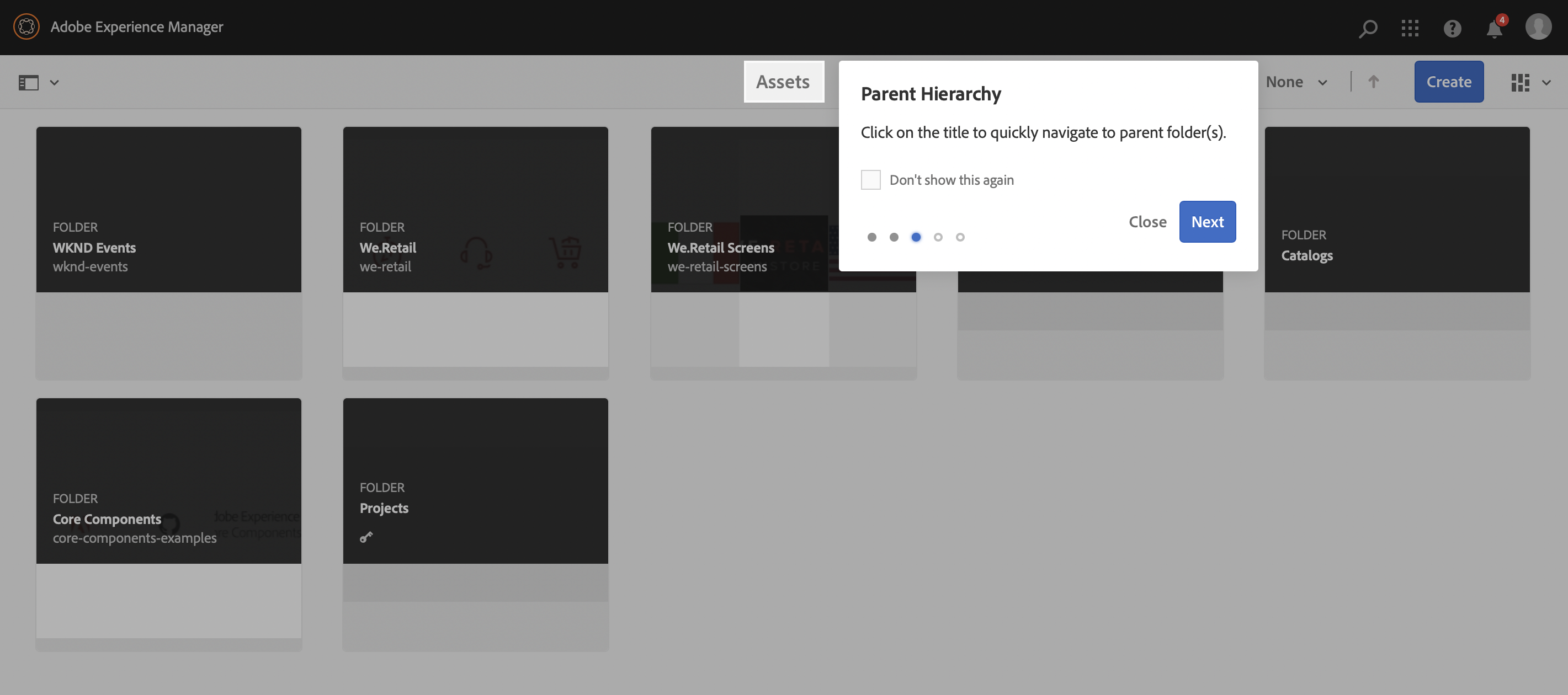Click the Assets breadcrumb title
The image size is (1568, 695).
click(783, 82)
